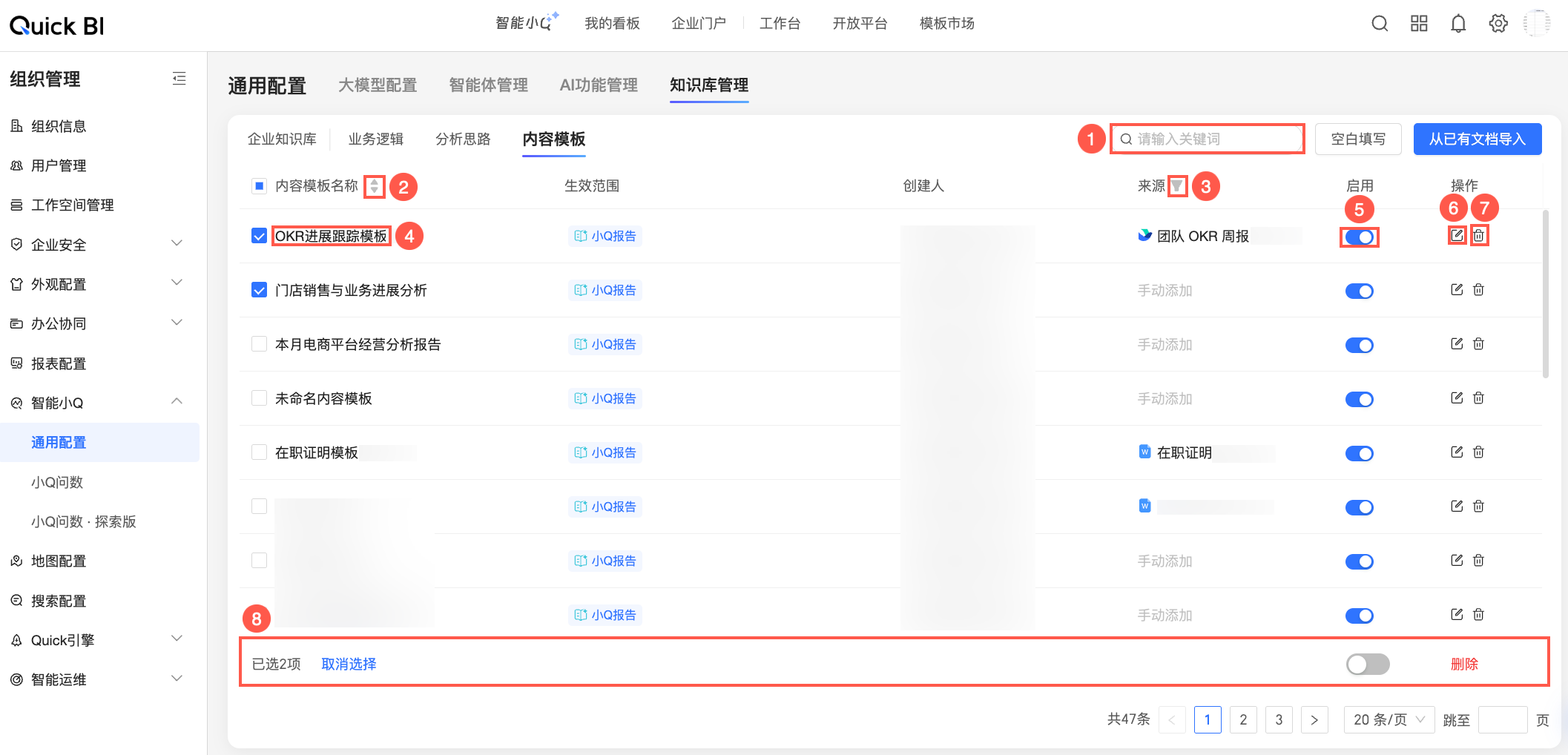
Task: Click the table vertical scrollbar
Action: point(1546,294)
